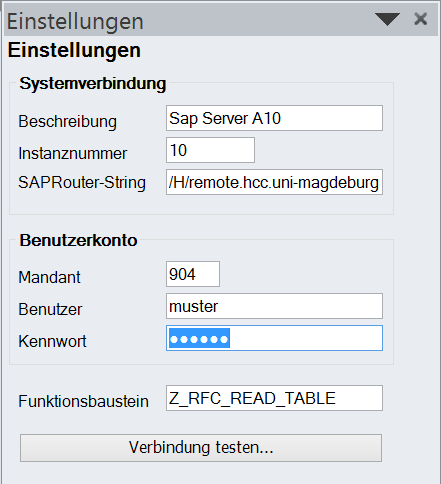Select the Instanznummer input box

pyautogui.click(x=210, y=150)
